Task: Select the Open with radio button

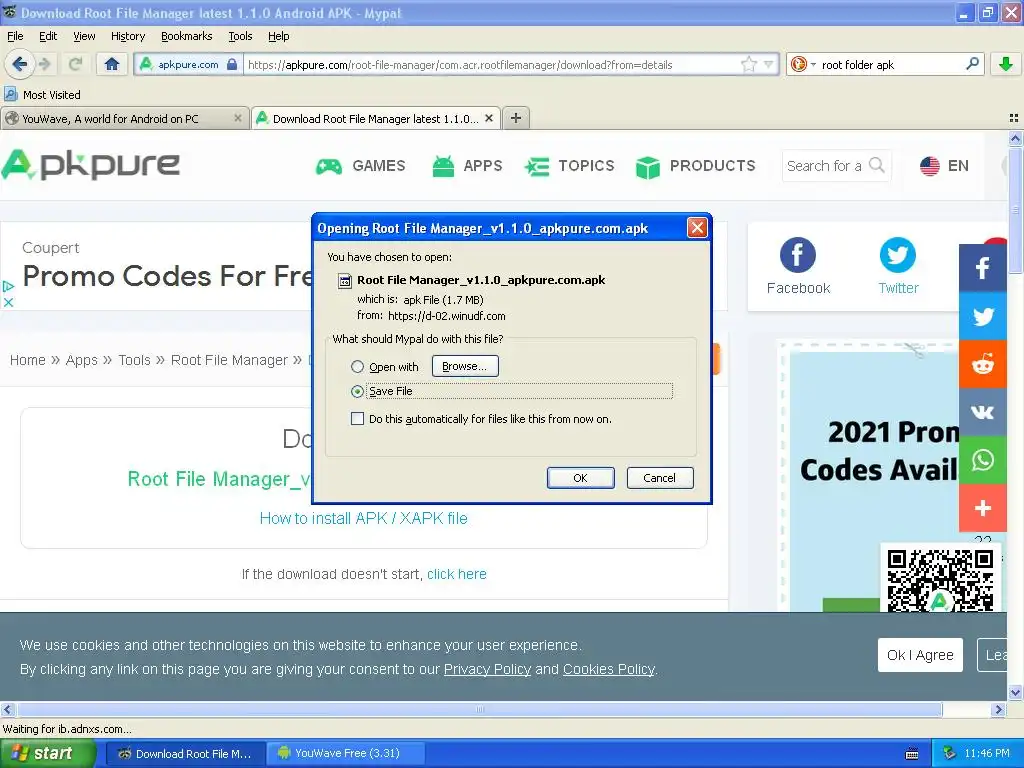Action: pos(357,366)
